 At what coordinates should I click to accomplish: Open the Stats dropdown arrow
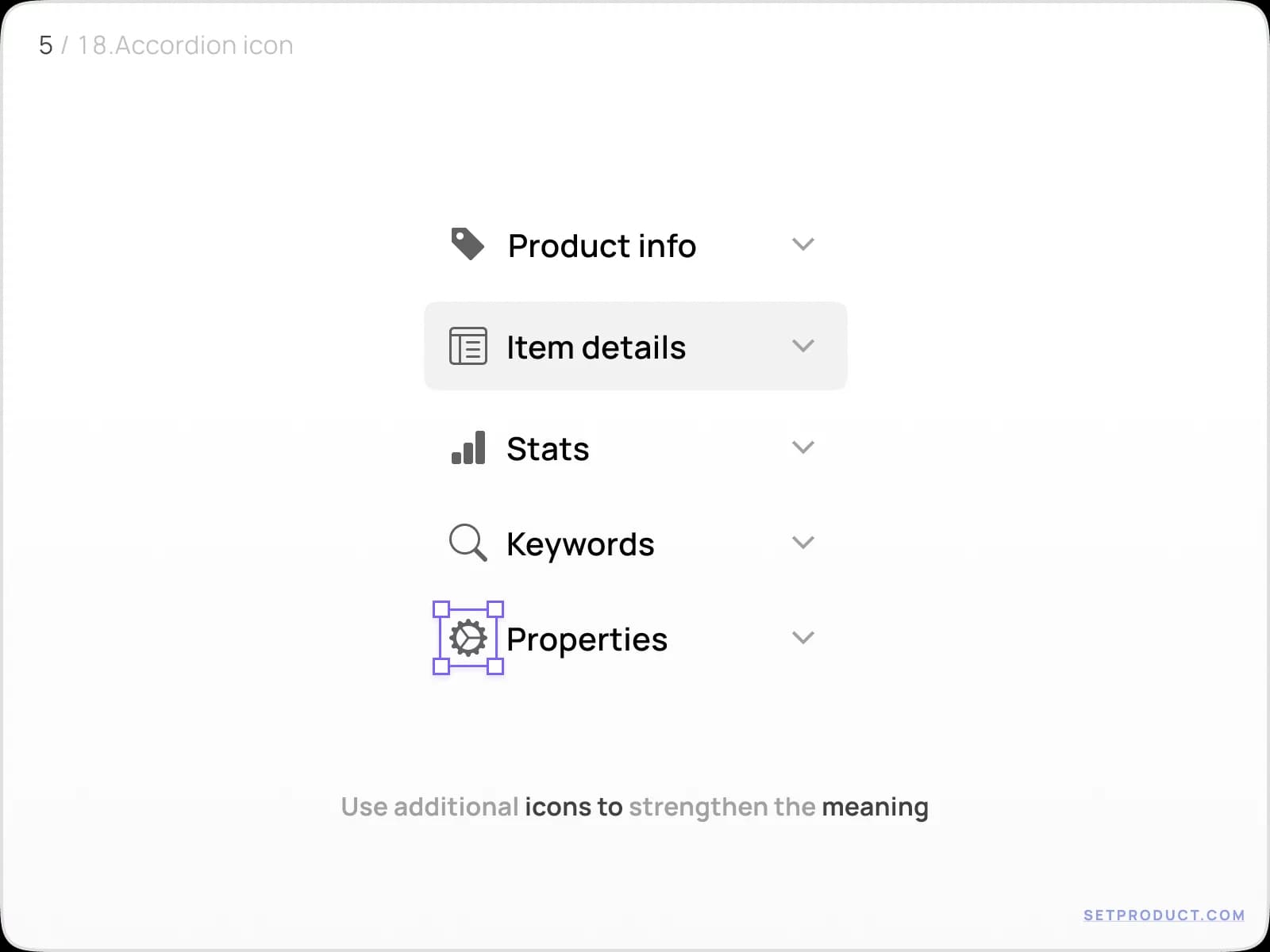(x=803, y=447)
